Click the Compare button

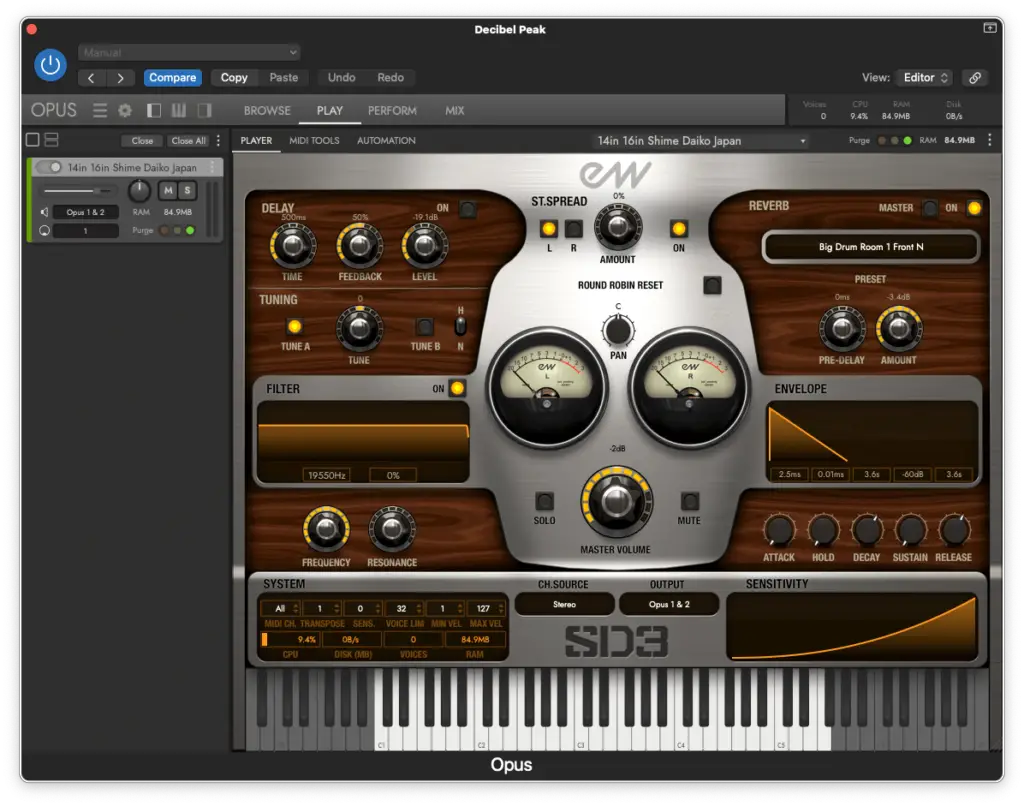pyautogui.click(x=172, y=78)
